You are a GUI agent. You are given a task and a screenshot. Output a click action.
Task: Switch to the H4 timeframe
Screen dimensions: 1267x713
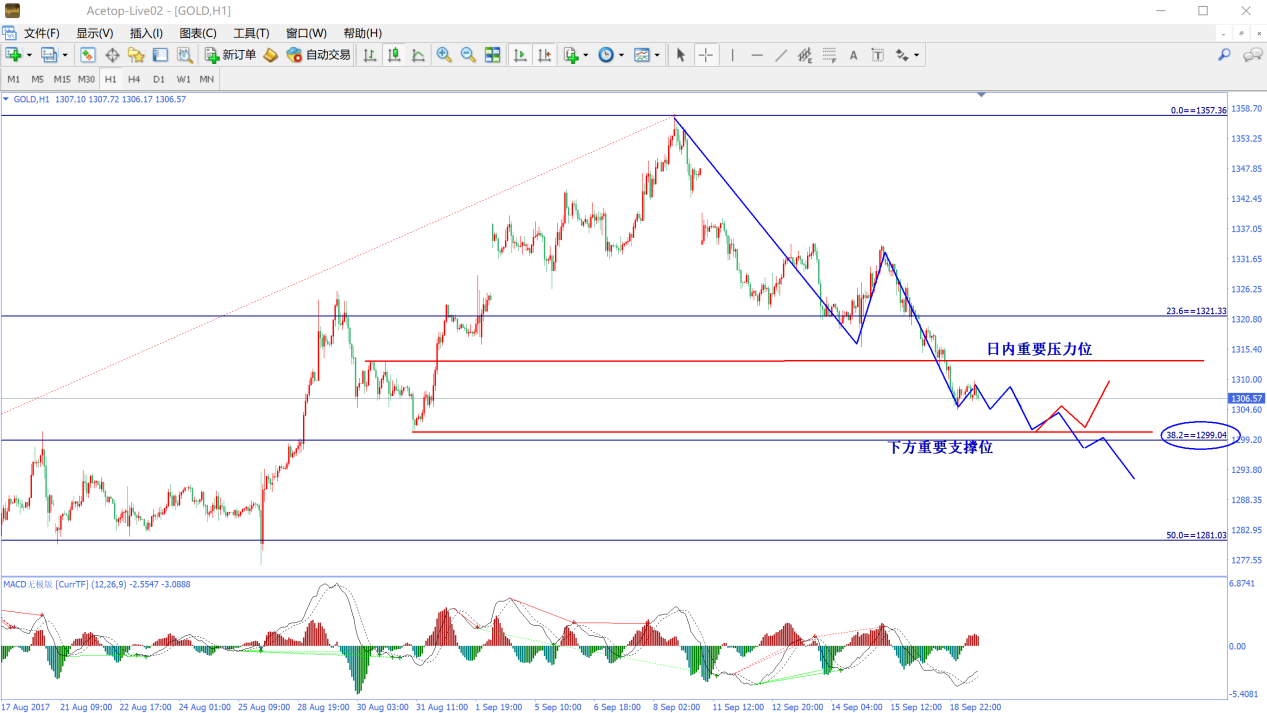(134, 79)
